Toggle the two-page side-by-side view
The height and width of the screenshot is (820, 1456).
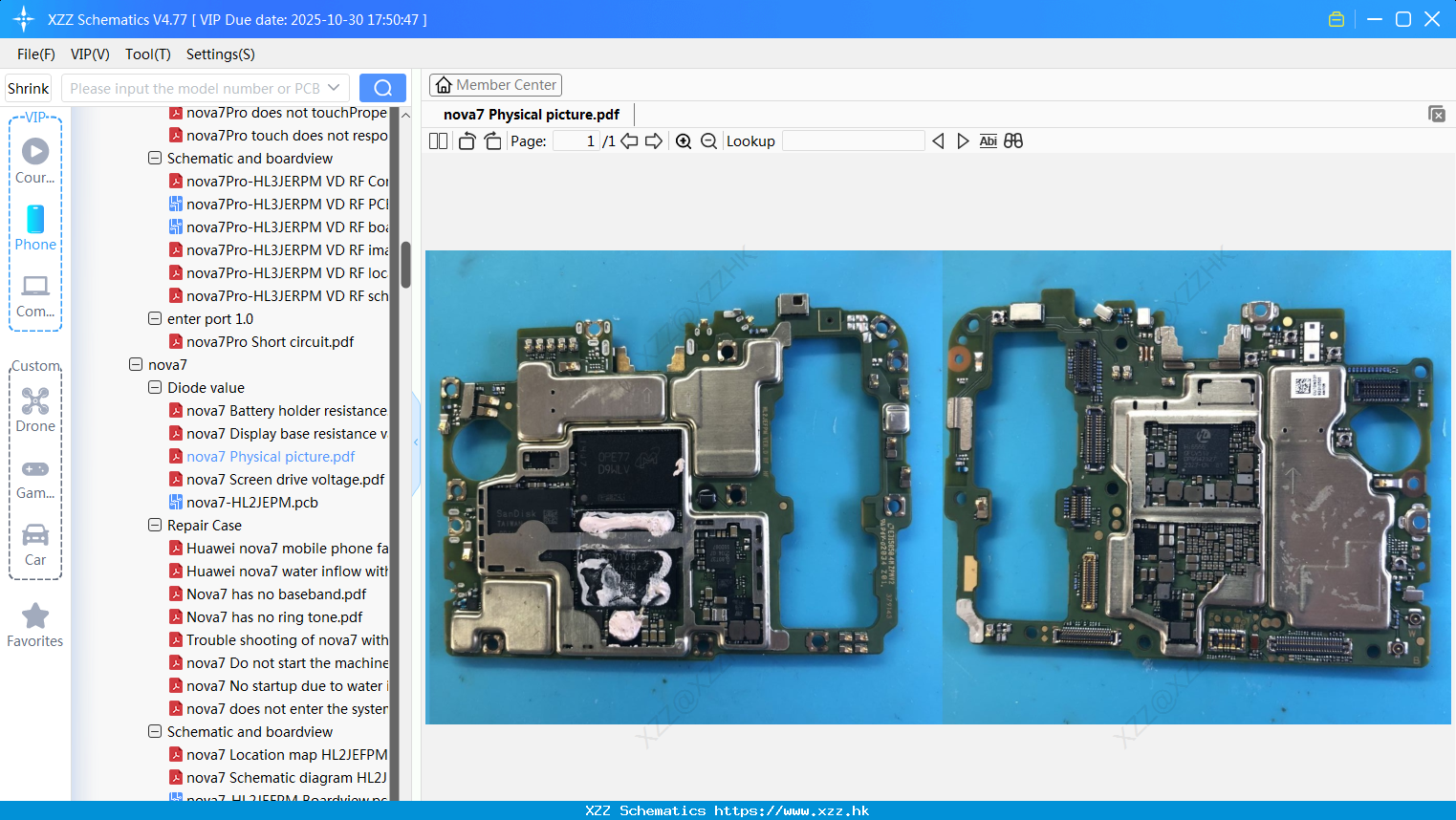tap(438, 141)
